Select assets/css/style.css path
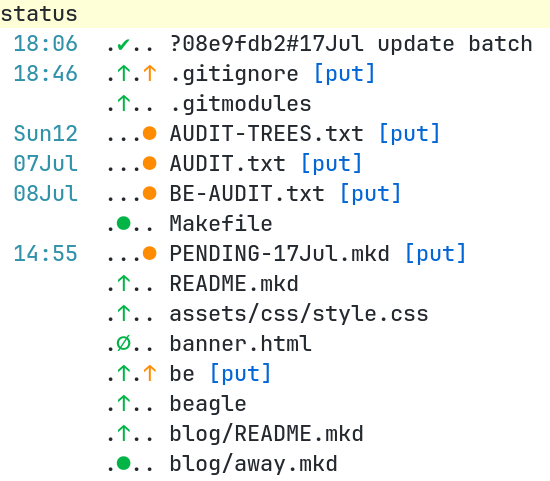Image resolution: width=550 pixels, height=481 pixels. 299,314
